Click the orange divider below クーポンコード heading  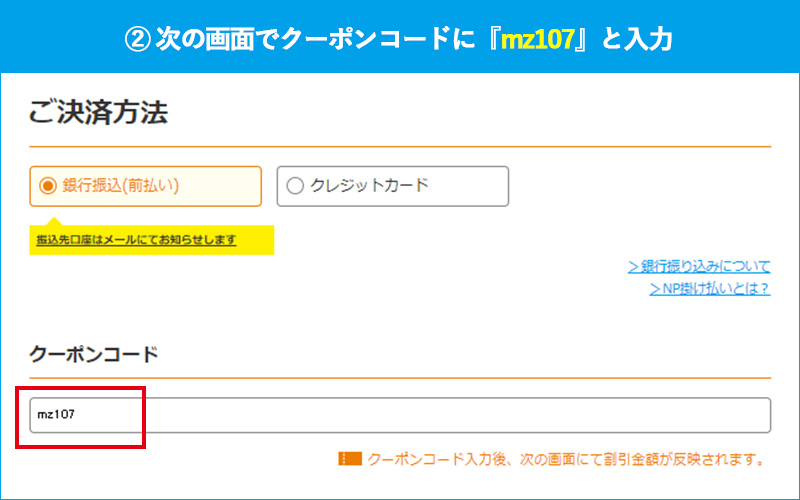(400, 378)
